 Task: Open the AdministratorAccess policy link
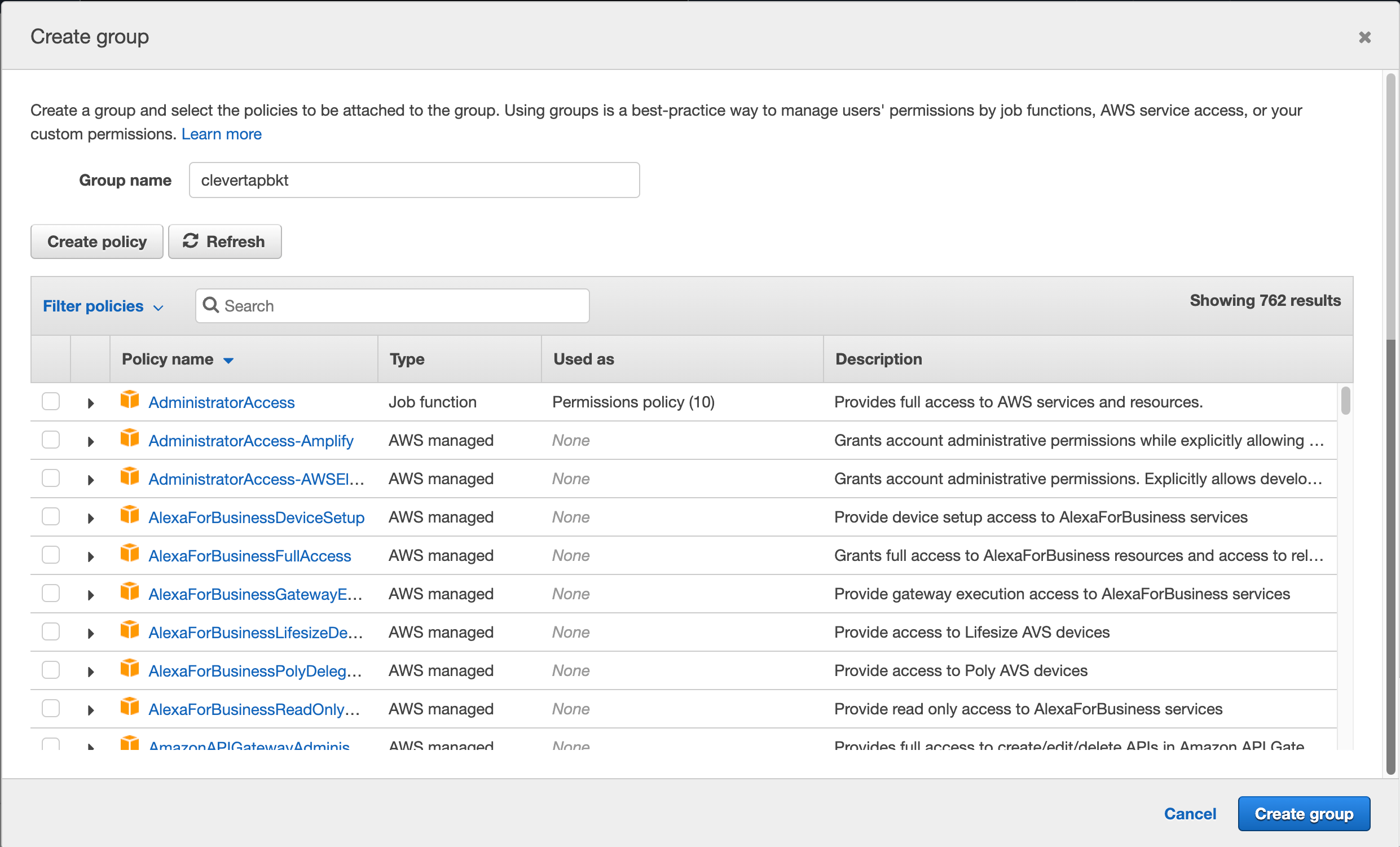[222, 402]
